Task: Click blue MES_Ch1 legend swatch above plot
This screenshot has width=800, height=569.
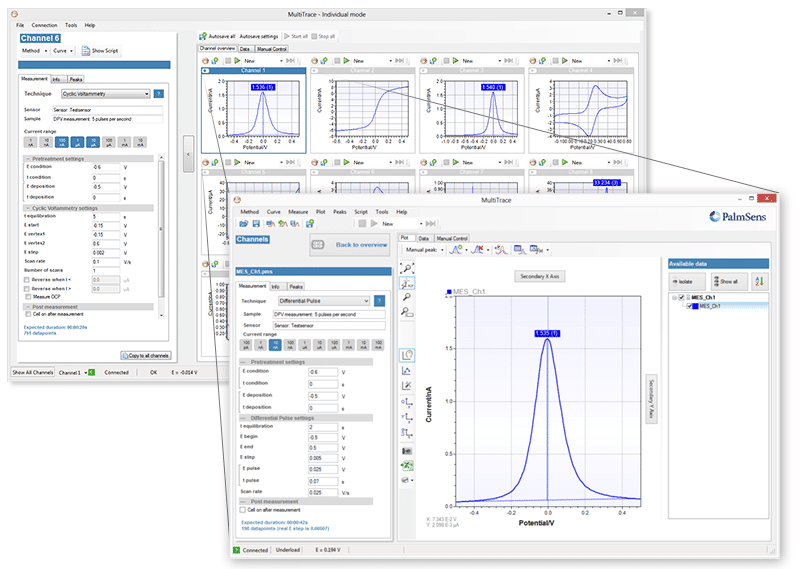Action: pyautogui.click(x=449, y=292)
